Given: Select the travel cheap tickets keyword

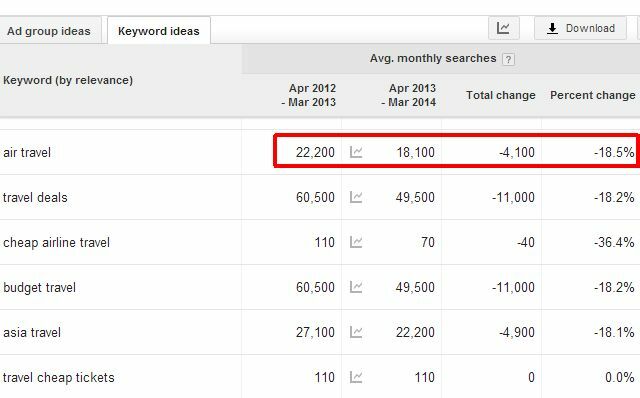Looking at the screenshot, I should click(59, 377).
